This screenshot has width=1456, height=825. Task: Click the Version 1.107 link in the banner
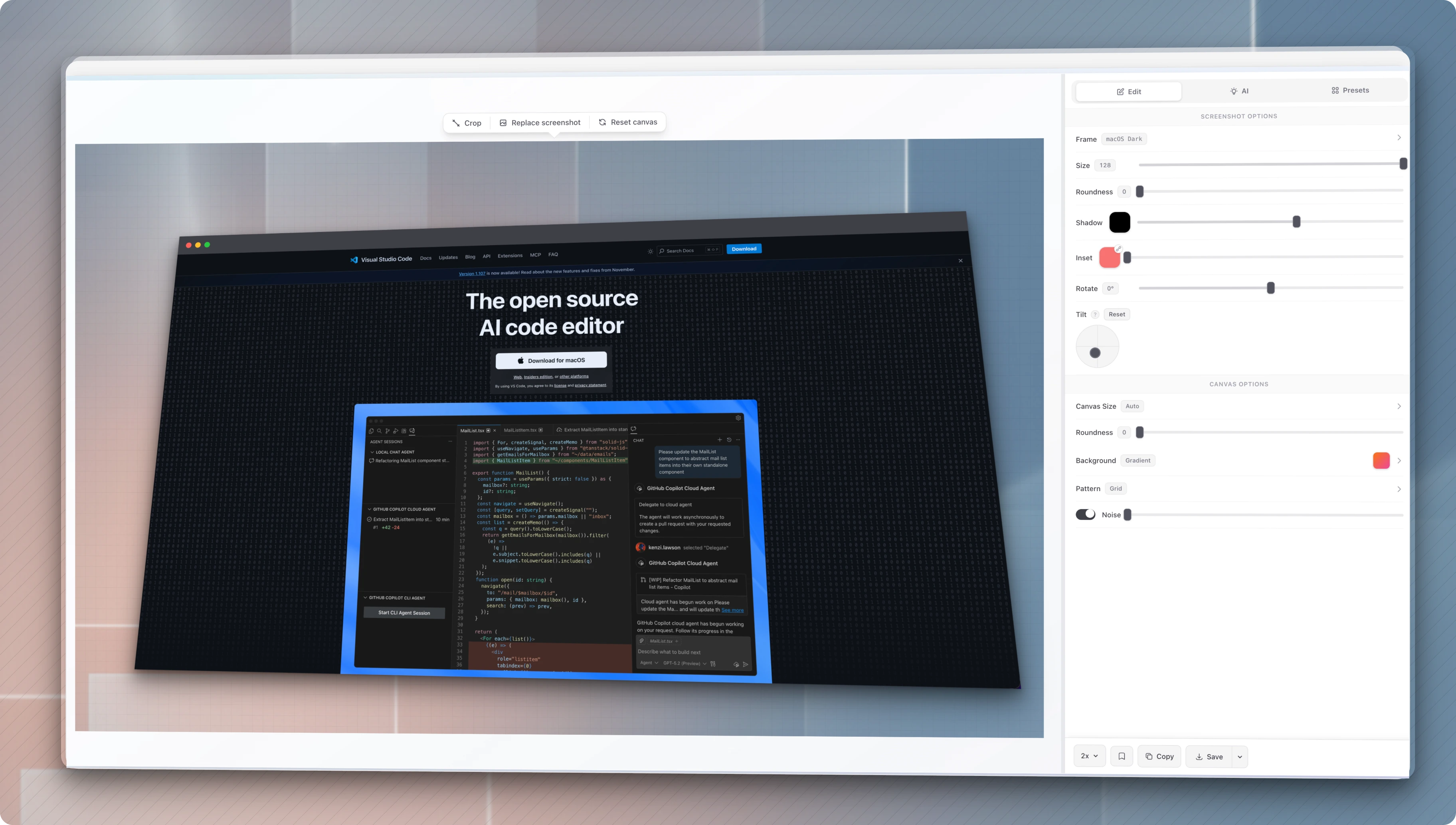click(472, 274)
